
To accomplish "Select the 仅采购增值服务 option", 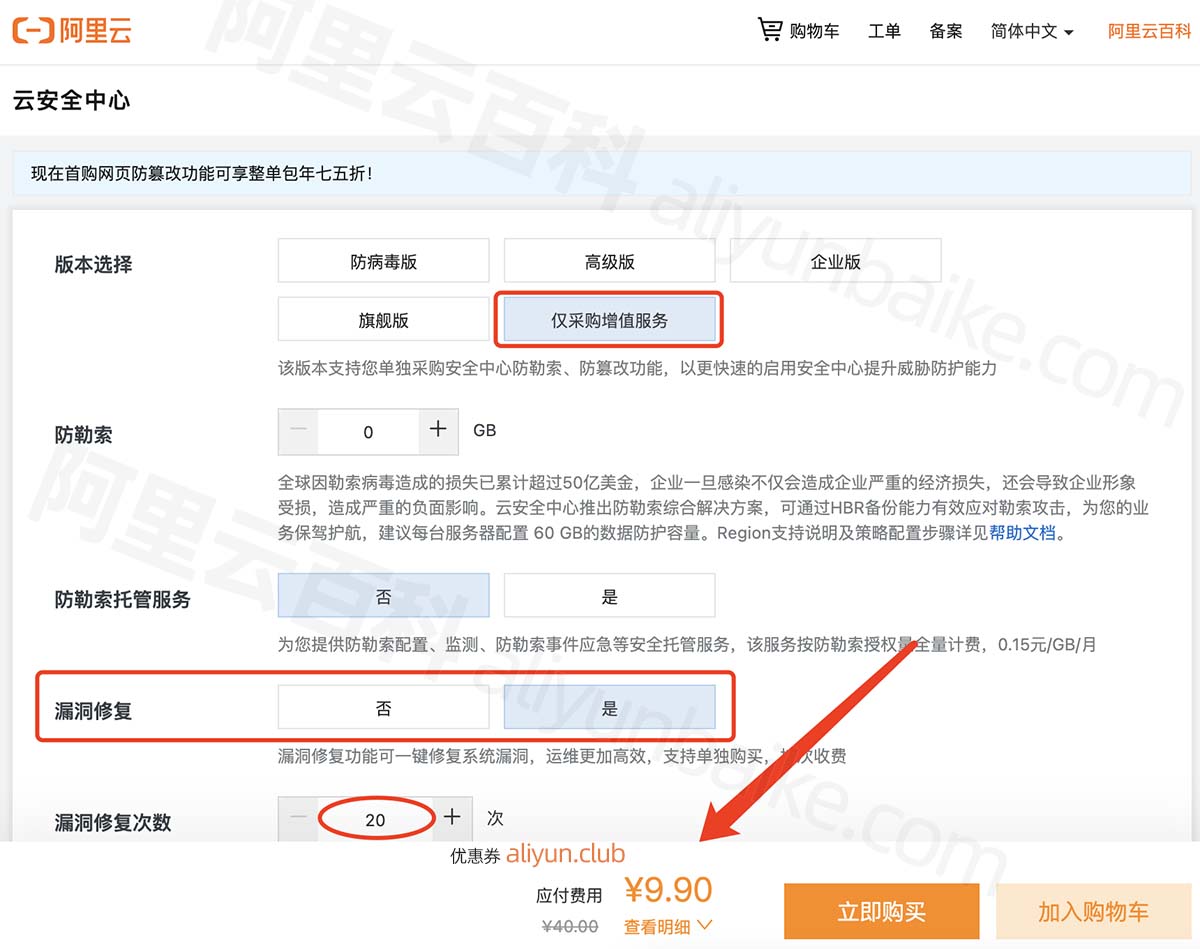I will 610,320.
